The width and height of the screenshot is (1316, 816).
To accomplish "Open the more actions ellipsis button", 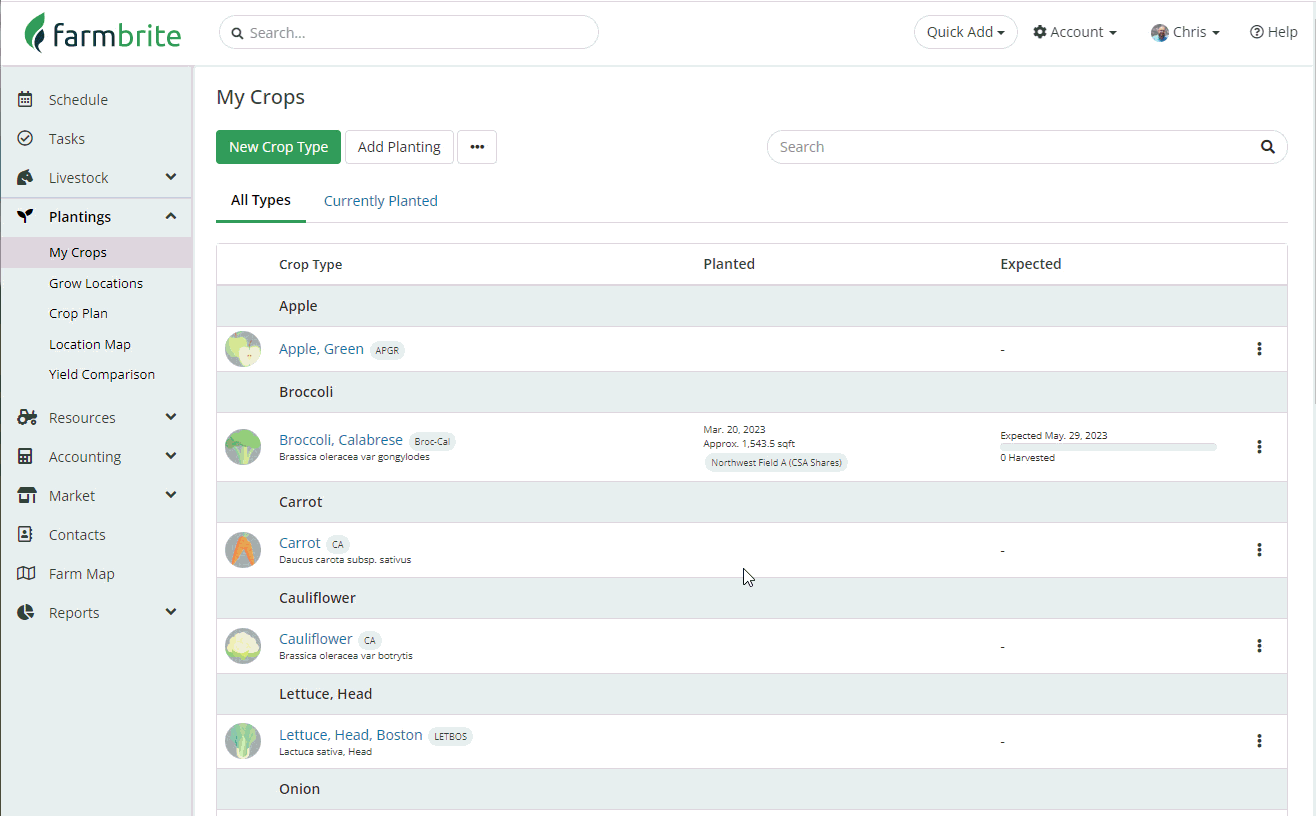I will click(477, 147).
